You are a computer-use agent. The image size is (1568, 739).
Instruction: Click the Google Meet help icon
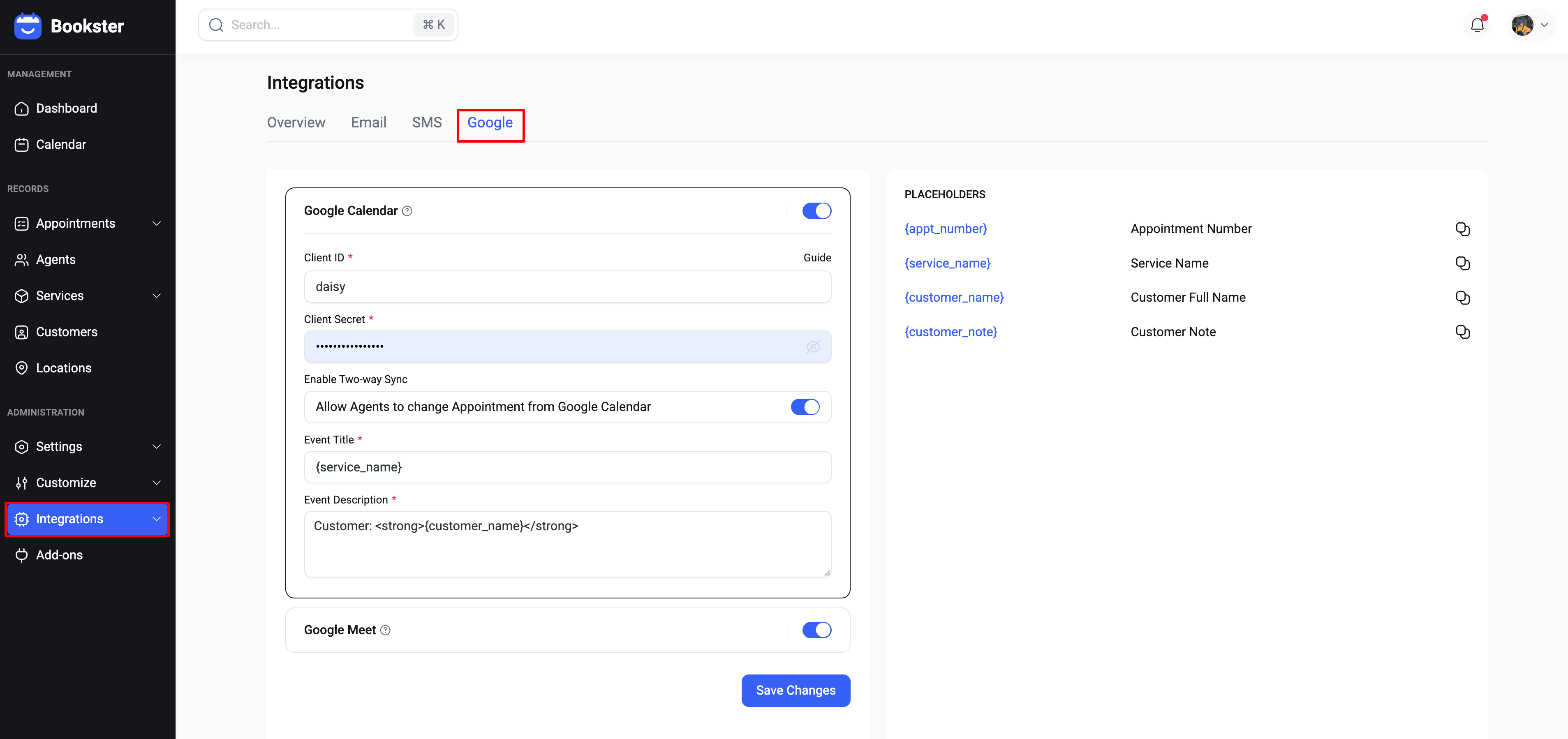point(385,630)
